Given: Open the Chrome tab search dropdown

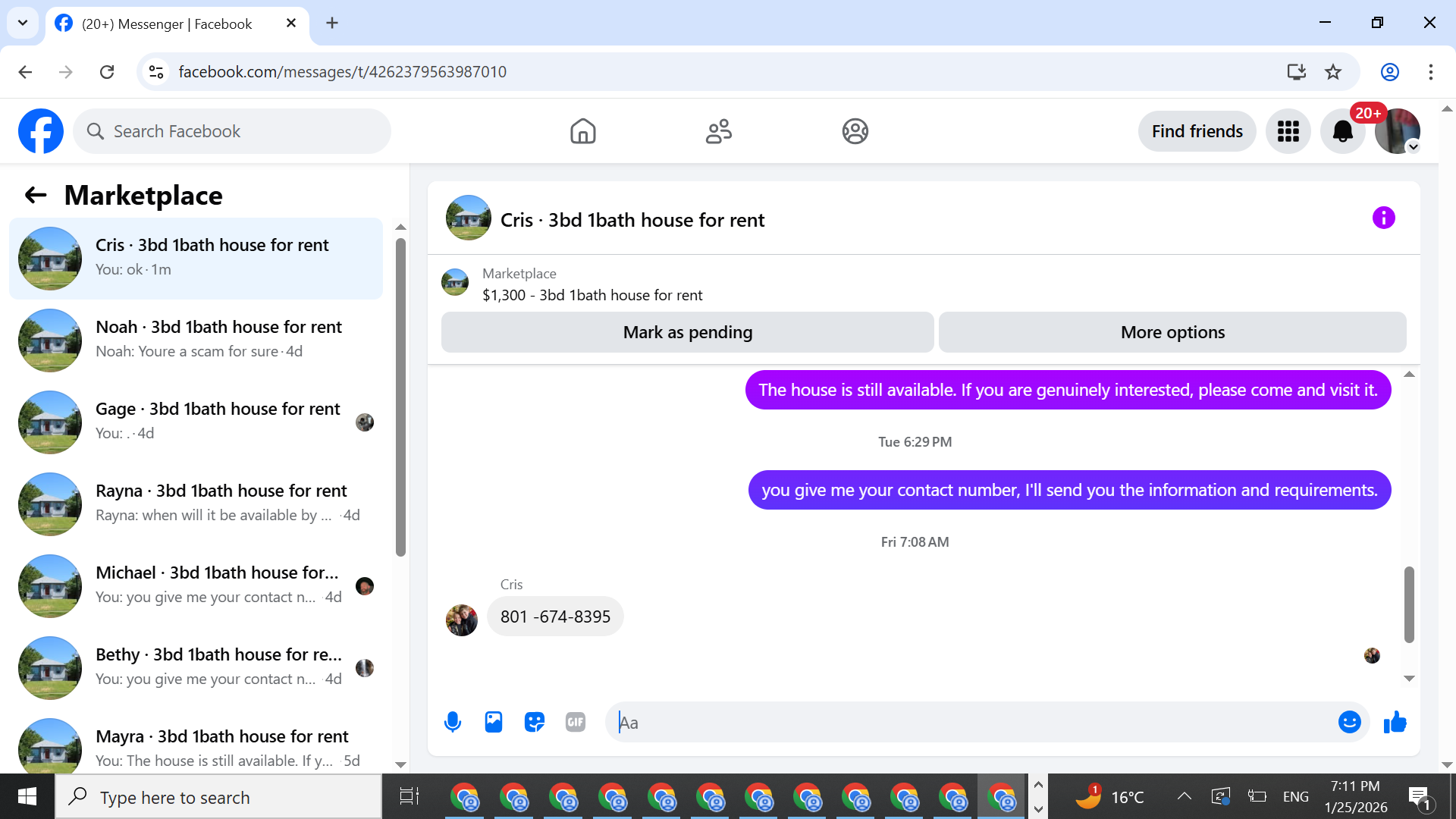Looking at the screenshot, I should [x=23, y=23].
